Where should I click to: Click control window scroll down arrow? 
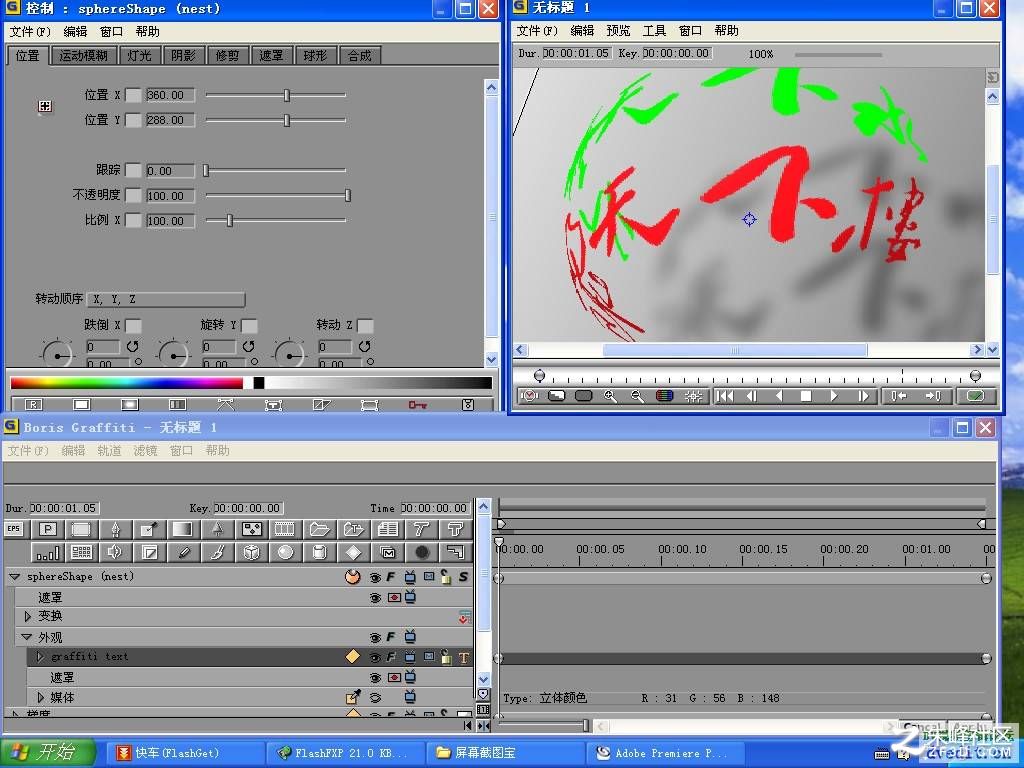(x=492, y=359)
